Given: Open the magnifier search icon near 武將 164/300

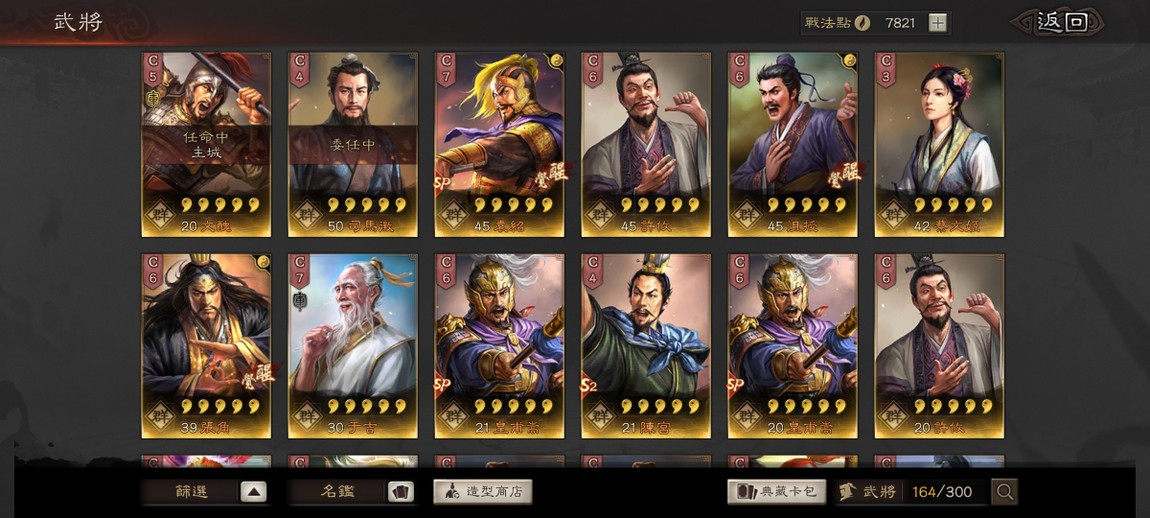Looking at the screenshot, I should coord(1004,492).
